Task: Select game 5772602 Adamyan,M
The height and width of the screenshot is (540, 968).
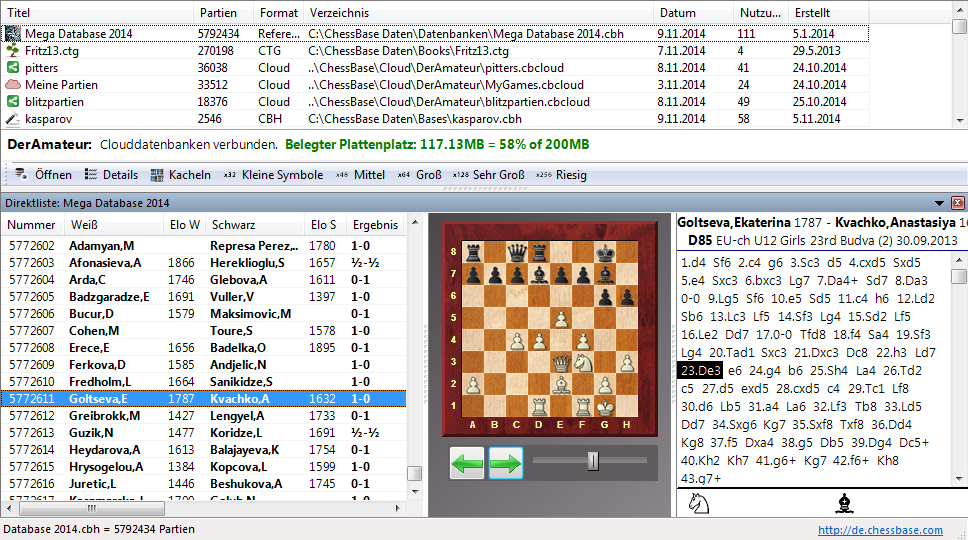Action: click(204, 246)
